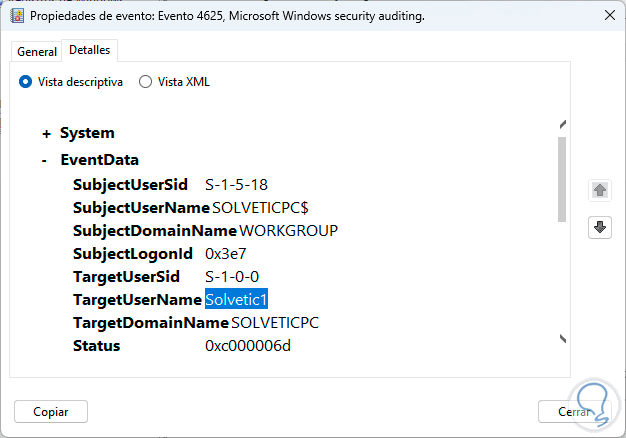The width and height of the screenshot is (626, 438).
Task: Go to previous event with up arrow
Action: pos(600,189)
